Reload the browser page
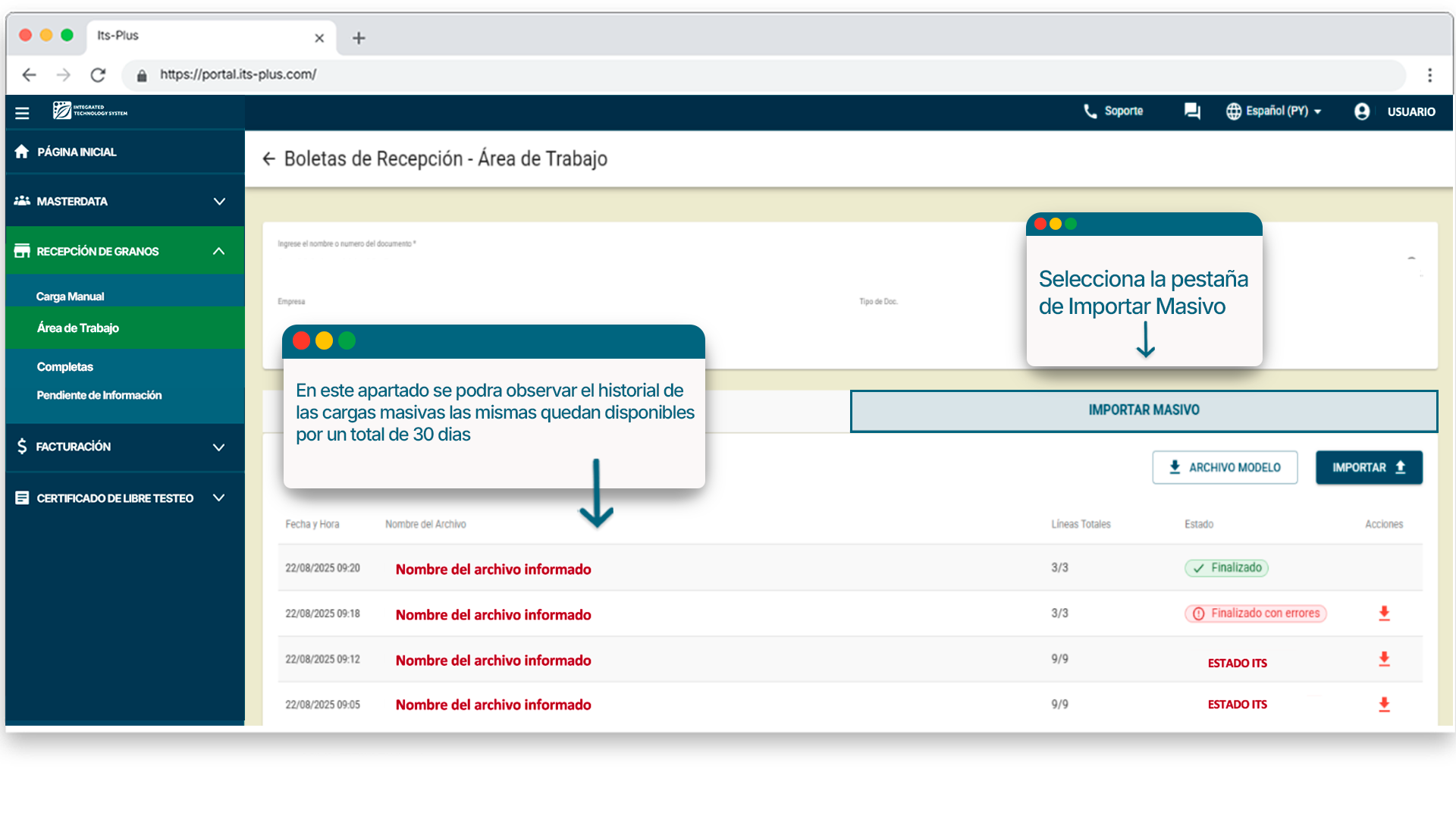 [98, 75]
